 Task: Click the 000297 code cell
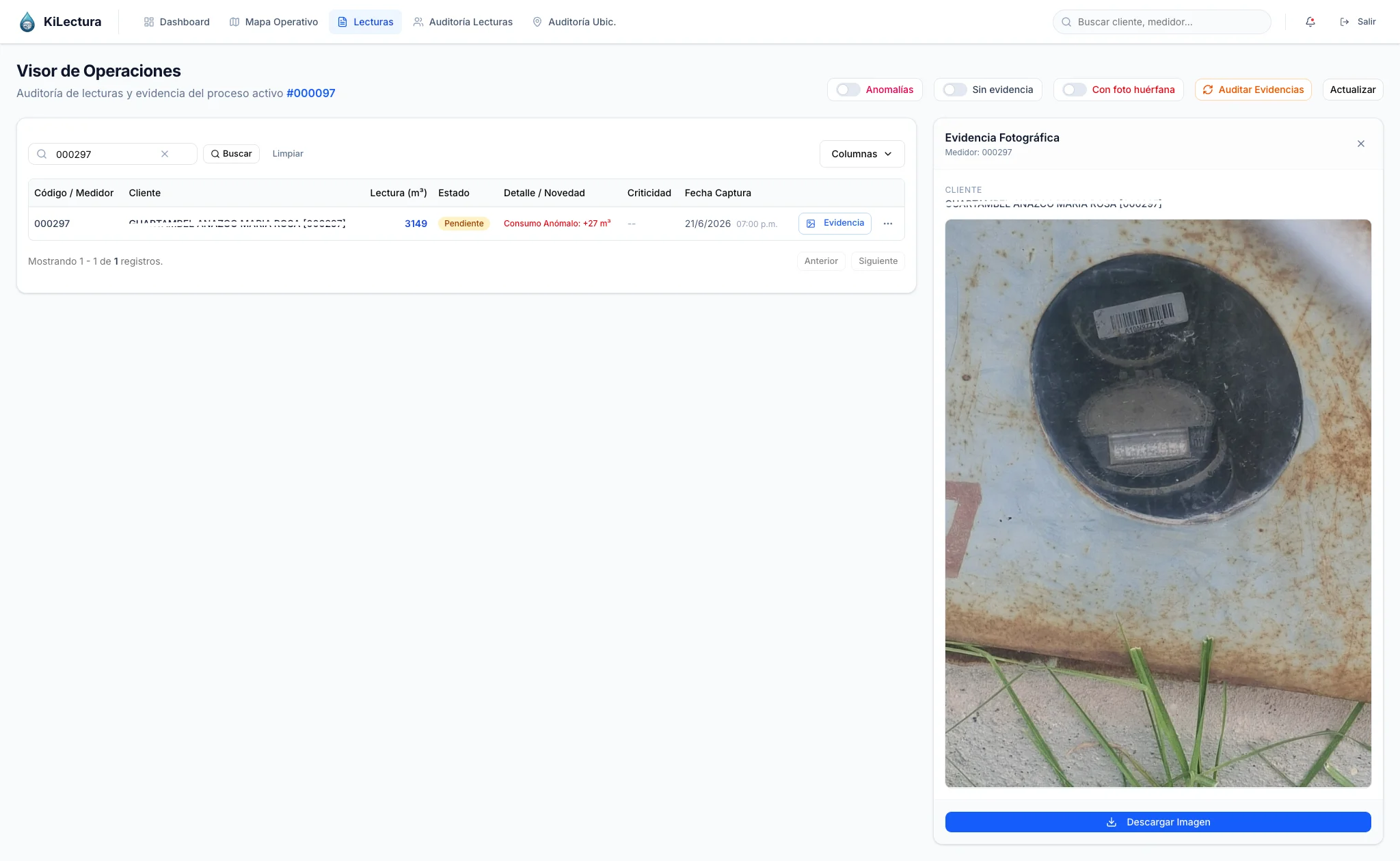pyautogui.click(x=52, y=224)
